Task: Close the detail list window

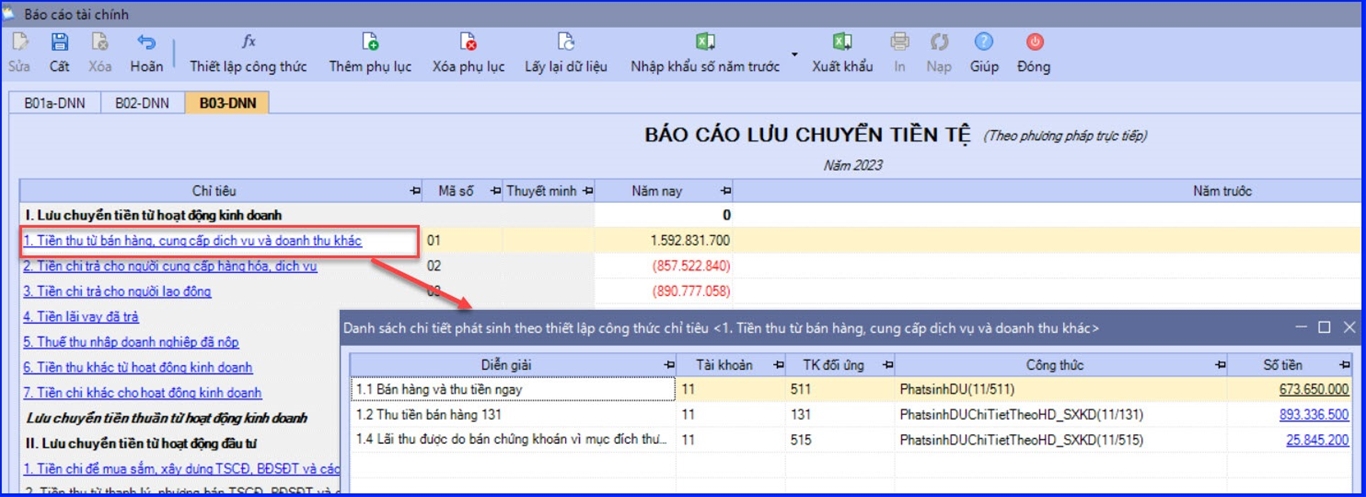Action: click(1349, 327)
